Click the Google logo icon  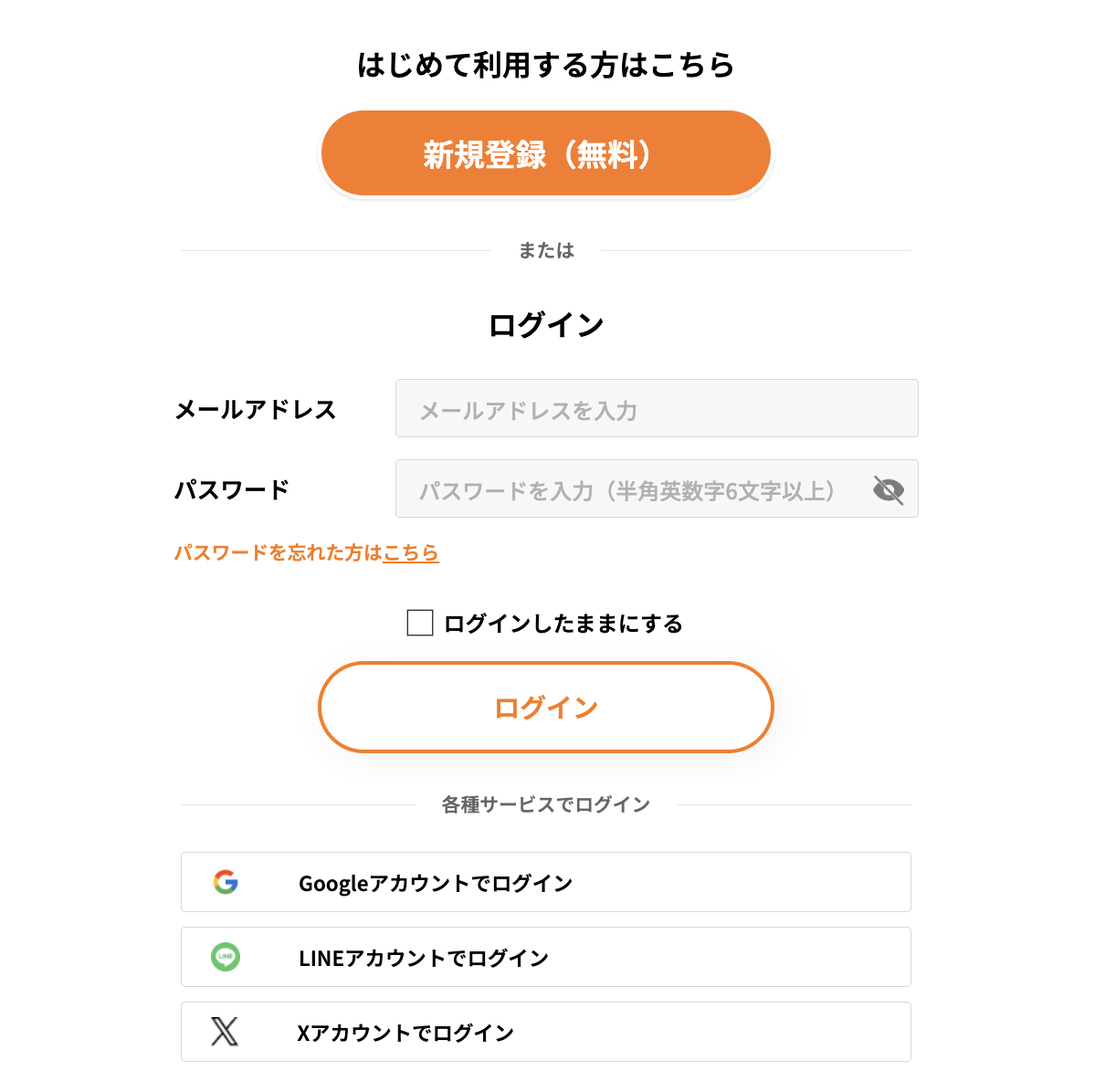coord(226,882)
